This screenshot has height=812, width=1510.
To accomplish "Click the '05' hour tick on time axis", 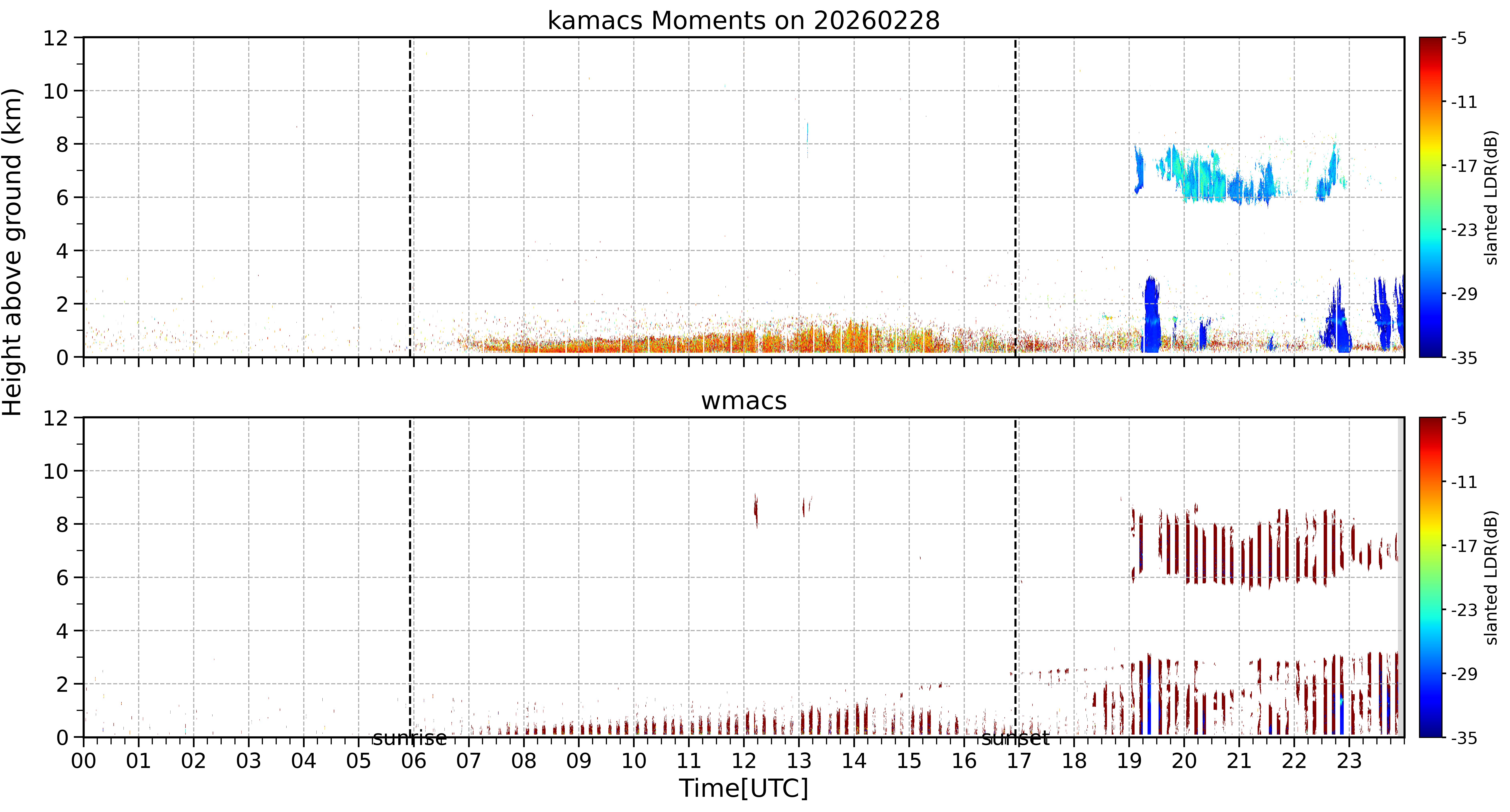I will tap(359, 761).
